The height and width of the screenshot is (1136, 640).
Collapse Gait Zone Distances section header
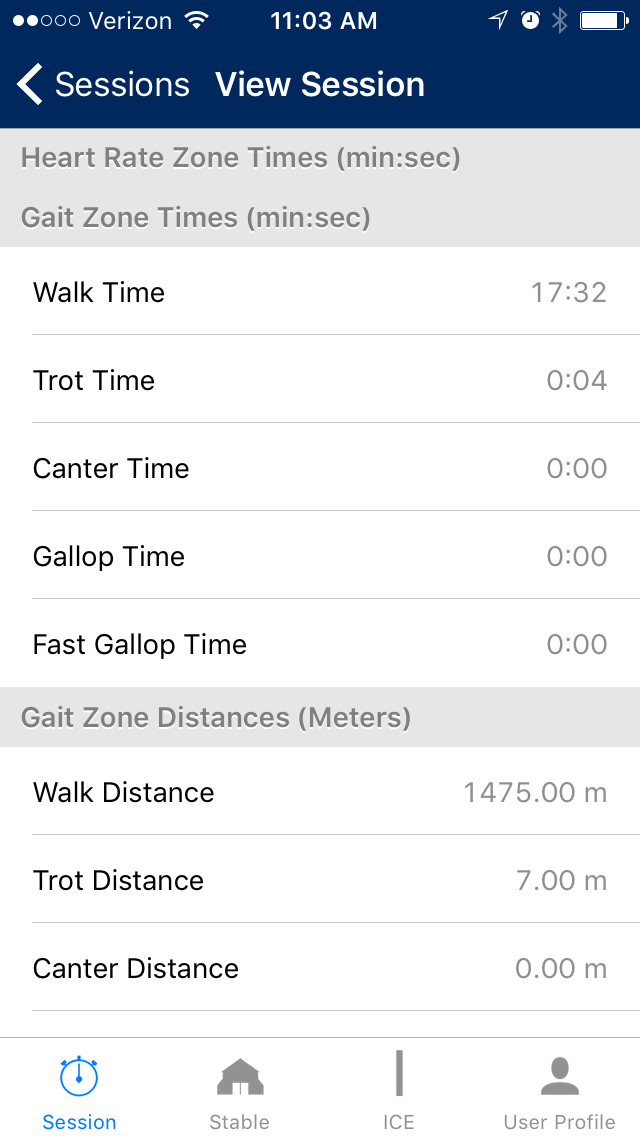[x=216, y=718]
